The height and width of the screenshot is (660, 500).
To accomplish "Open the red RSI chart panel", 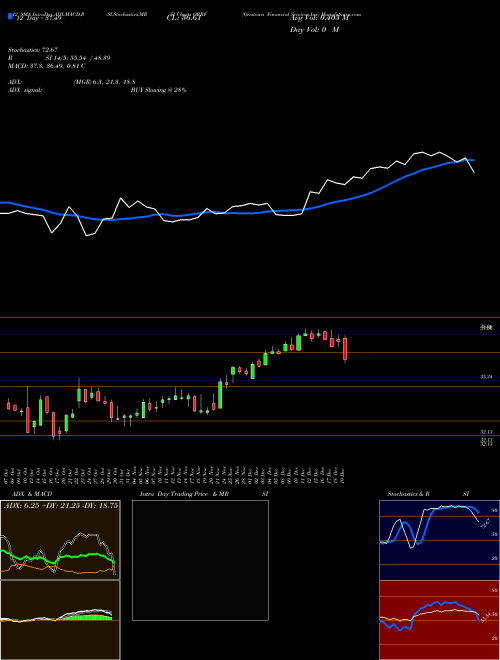I will 439,620.
